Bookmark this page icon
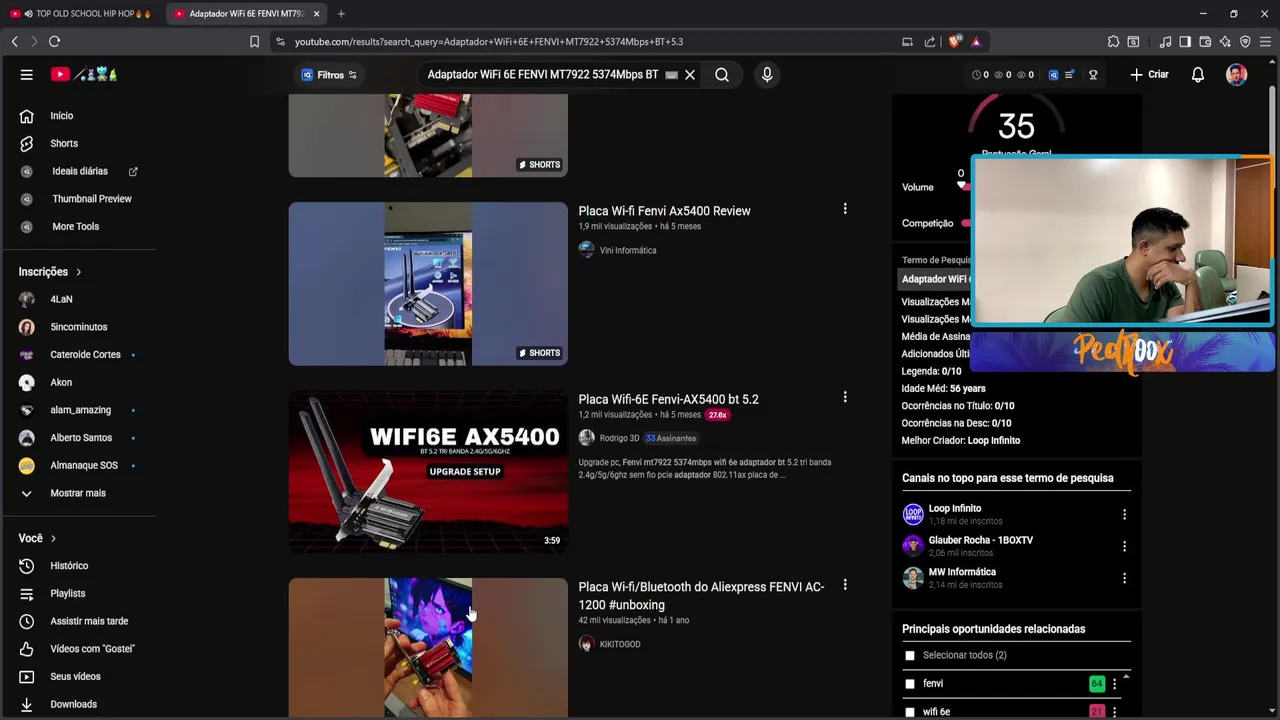The image size is (1280, 720). pos(254,42)
